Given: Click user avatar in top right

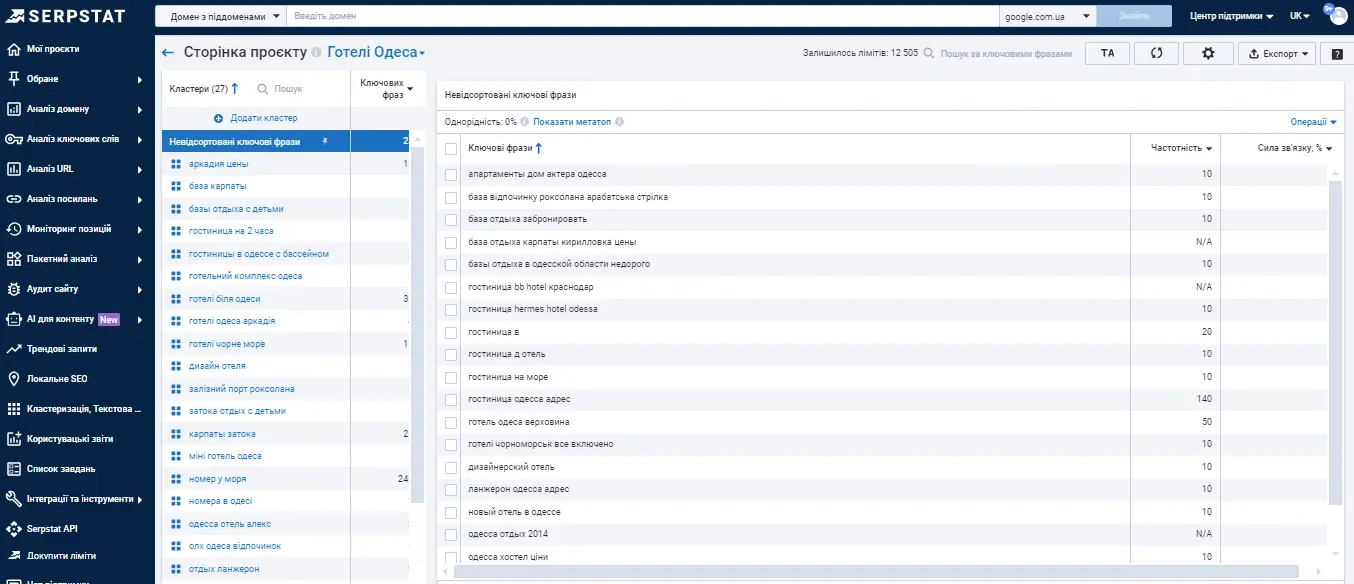Looking at the screenshot, I should tap(1337, 15).
